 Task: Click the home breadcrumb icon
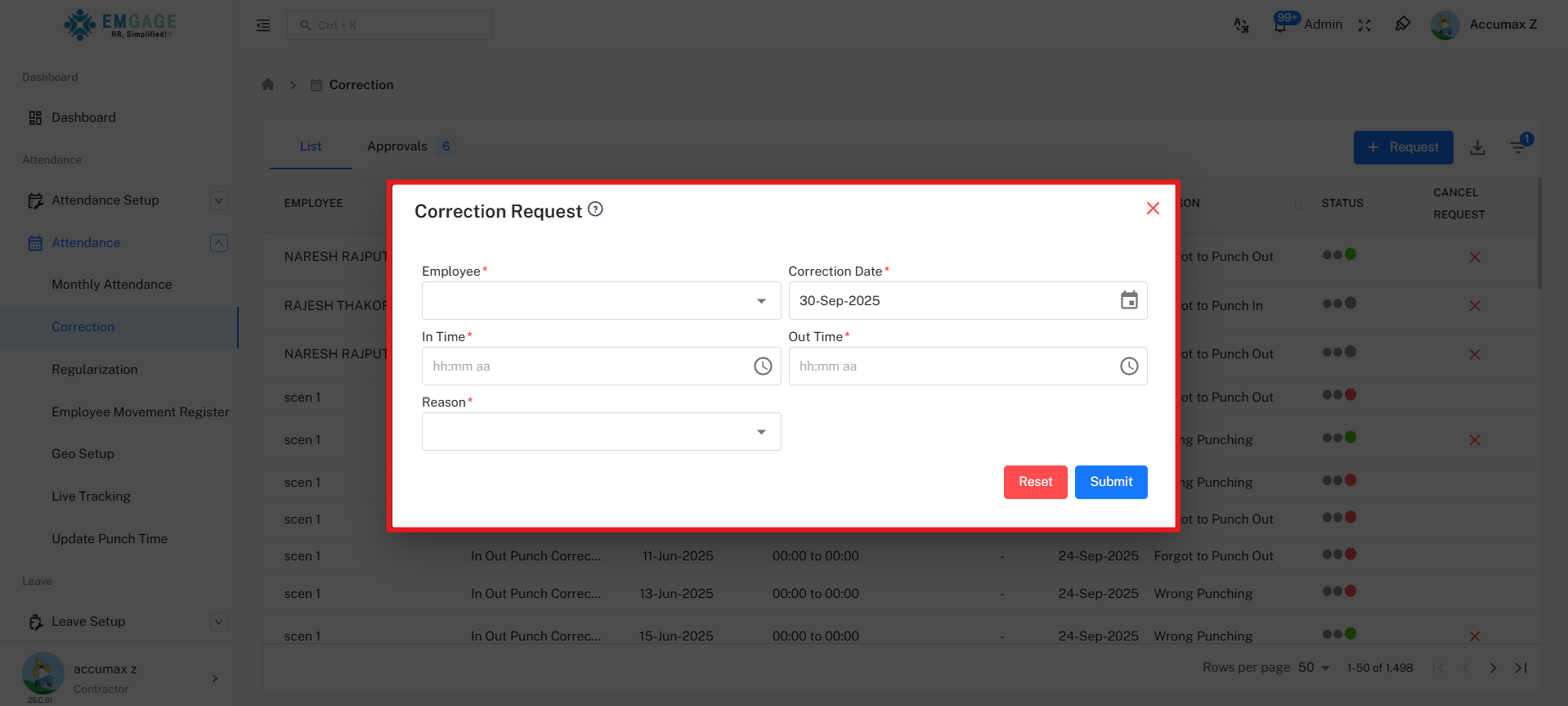point(267,85)
